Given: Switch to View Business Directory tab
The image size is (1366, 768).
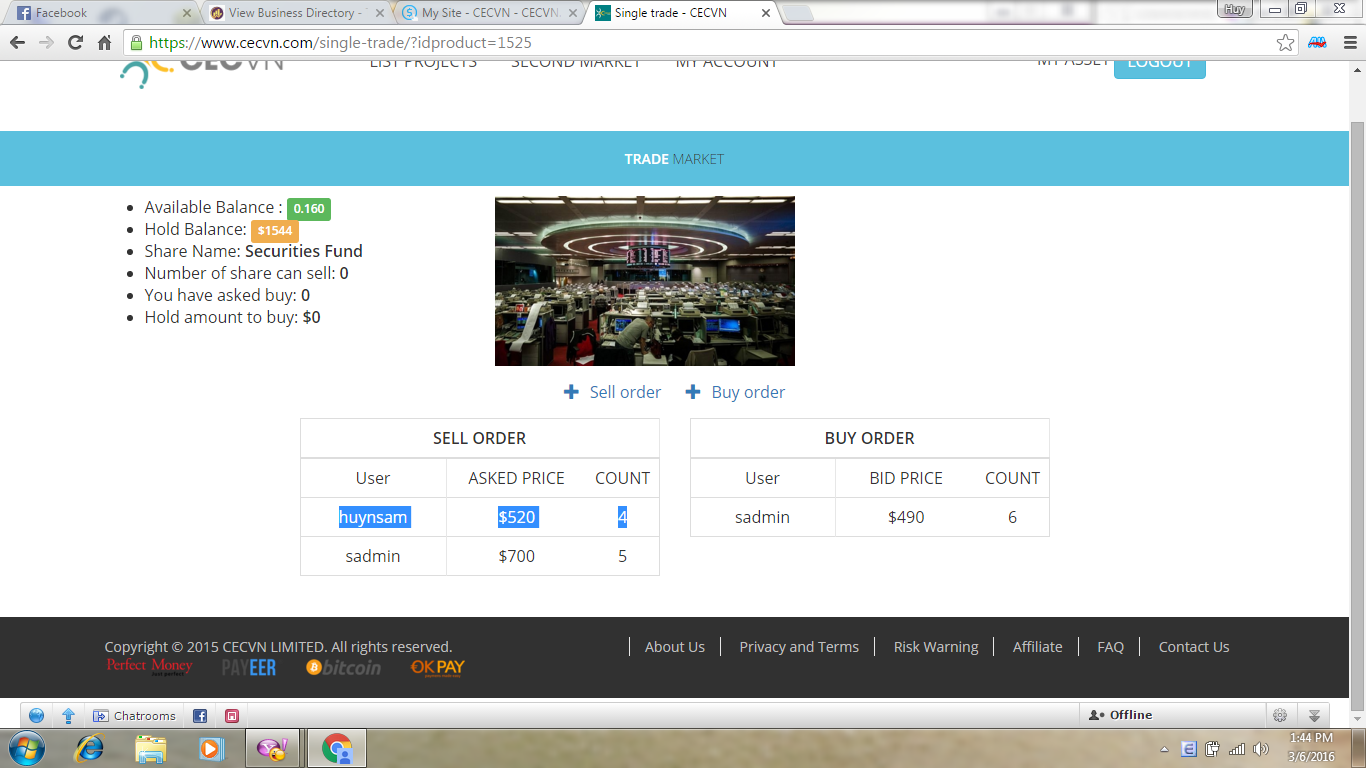Looking at the screenshot, I should [x=295, y=13].
